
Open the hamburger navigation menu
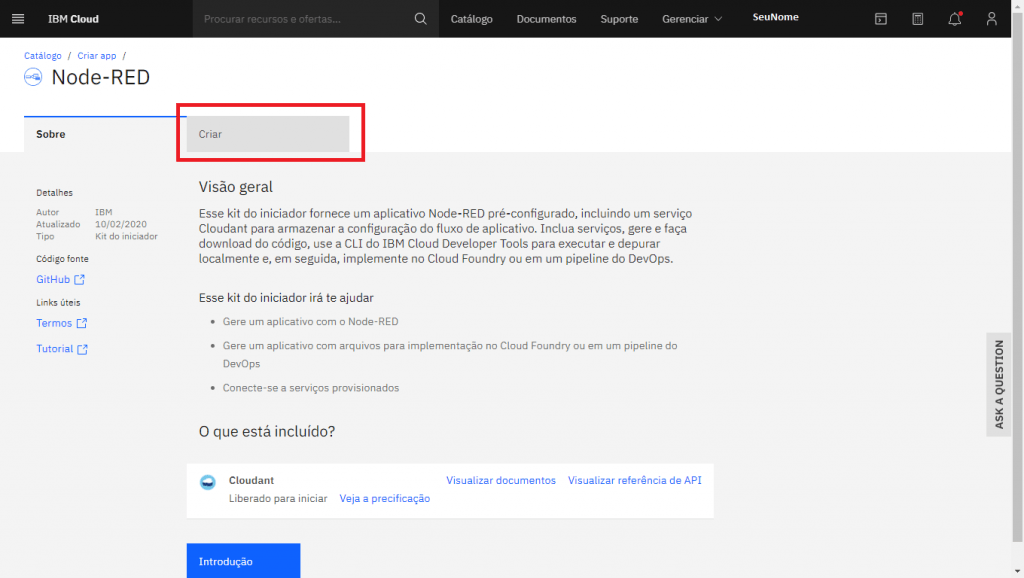pyautogui.click(x=18, y=19)
